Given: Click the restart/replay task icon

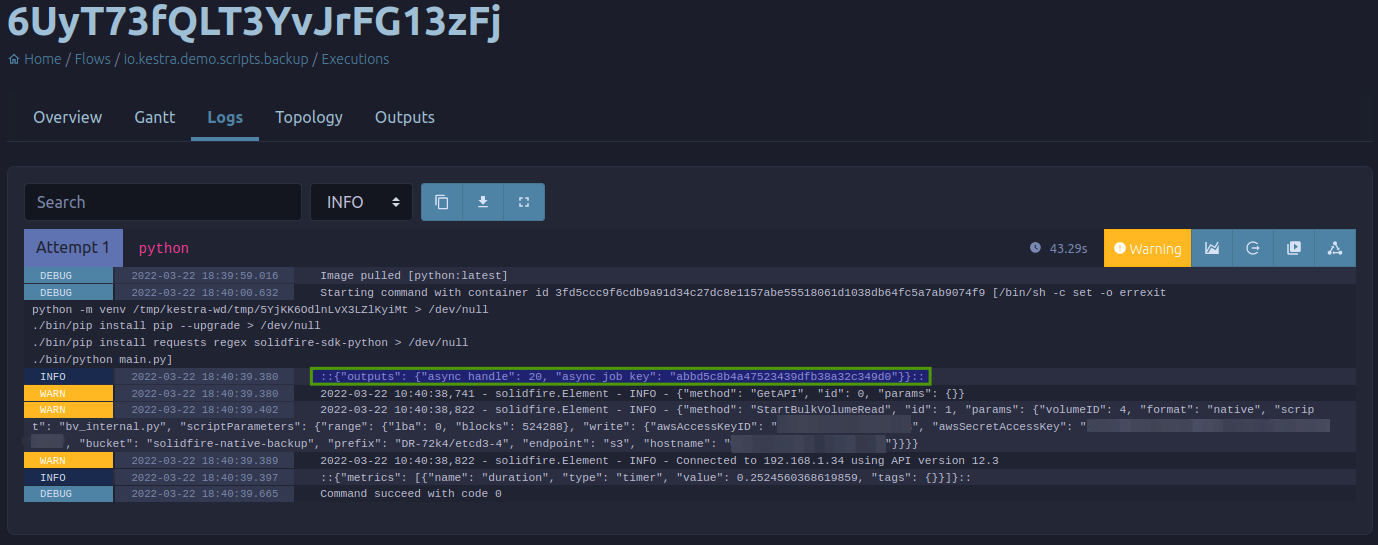Looking at the screenshot, I should (1294, 248).
